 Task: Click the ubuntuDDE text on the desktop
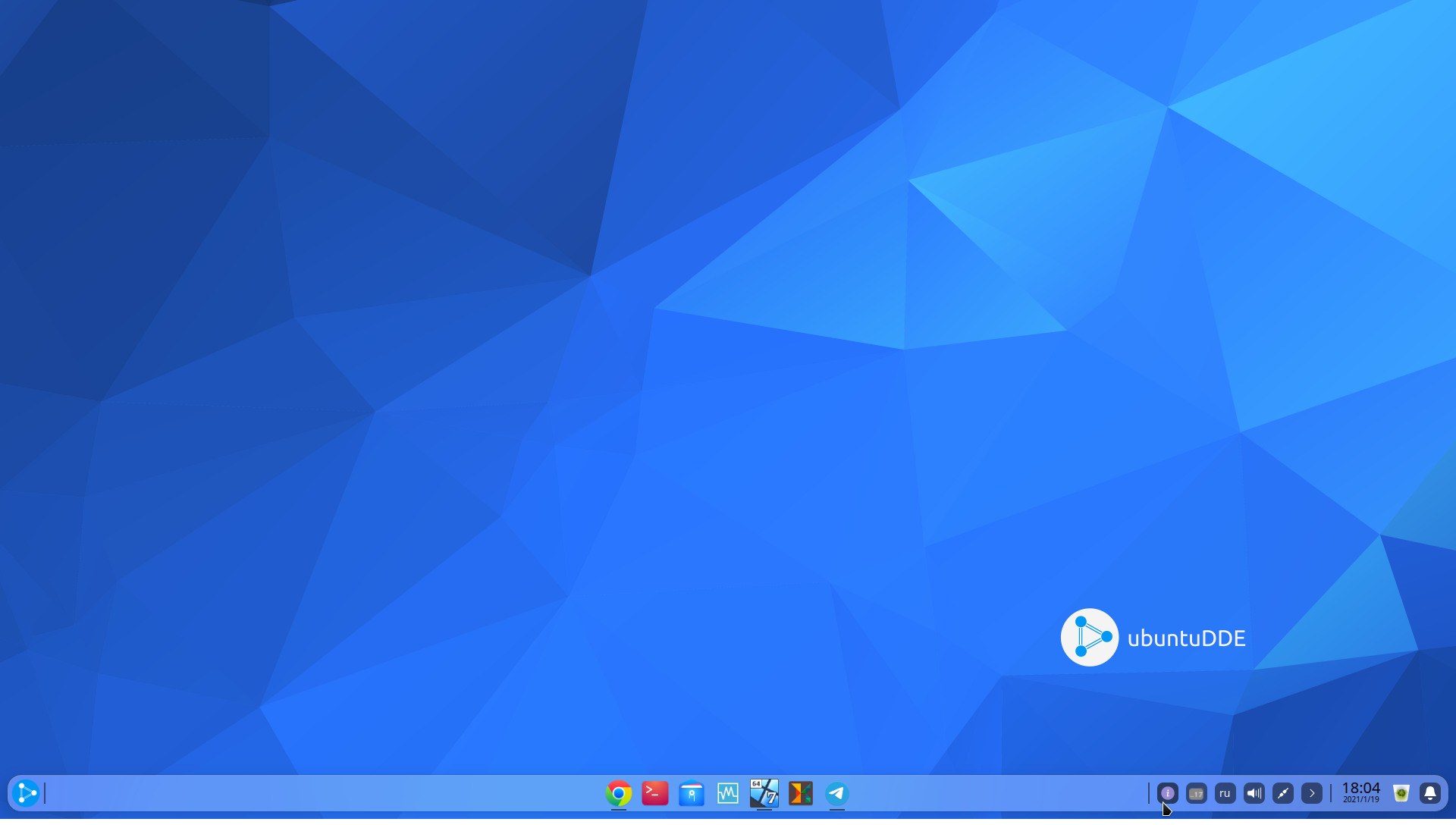point(1186,638)
